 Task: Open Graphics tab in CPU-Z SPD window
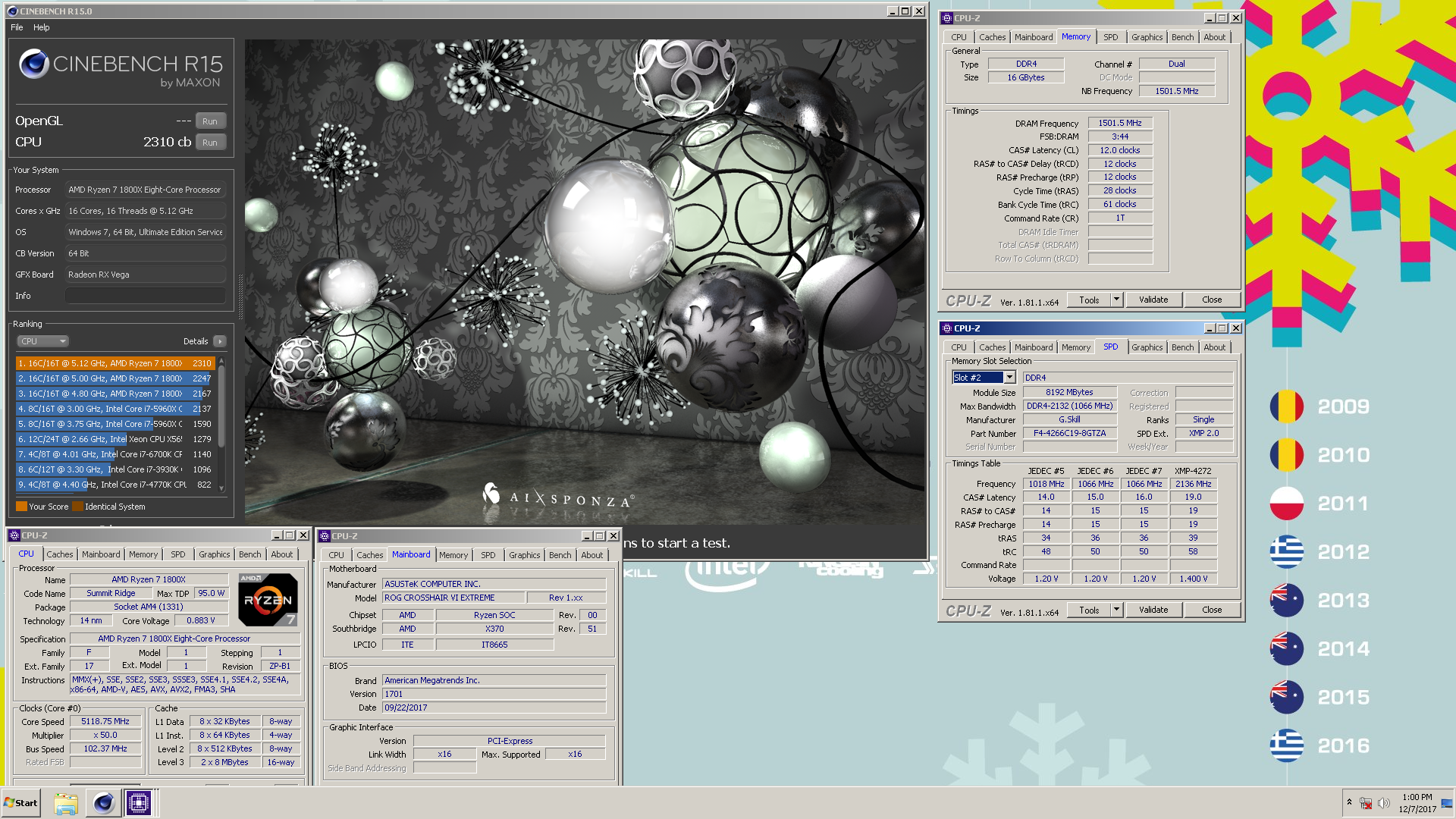click(x=1147, y=347)
